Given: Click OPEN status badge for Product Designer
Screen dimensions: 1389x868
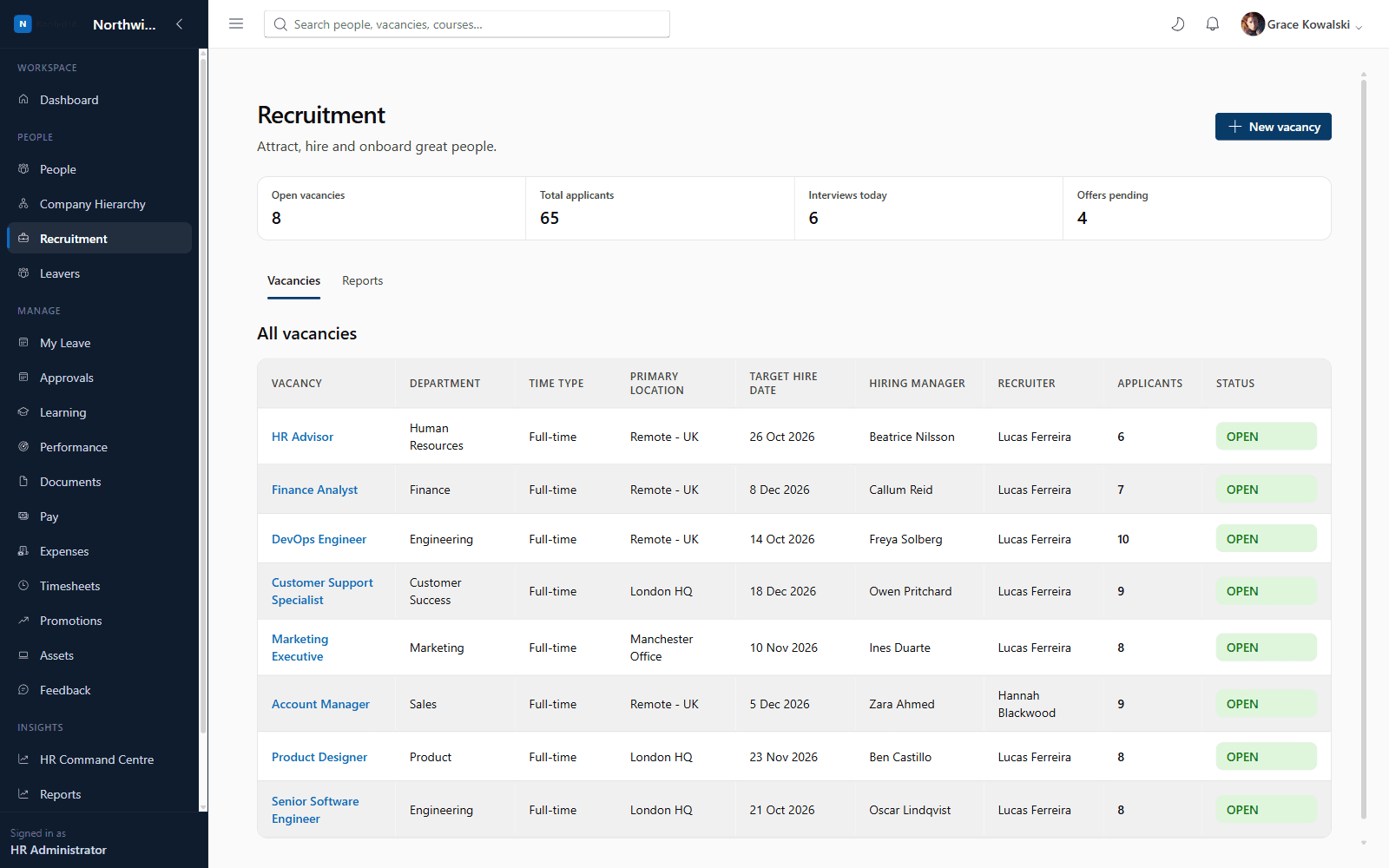Looking at the screenshot, I should pyautogui.click(x=1266, y=757).
